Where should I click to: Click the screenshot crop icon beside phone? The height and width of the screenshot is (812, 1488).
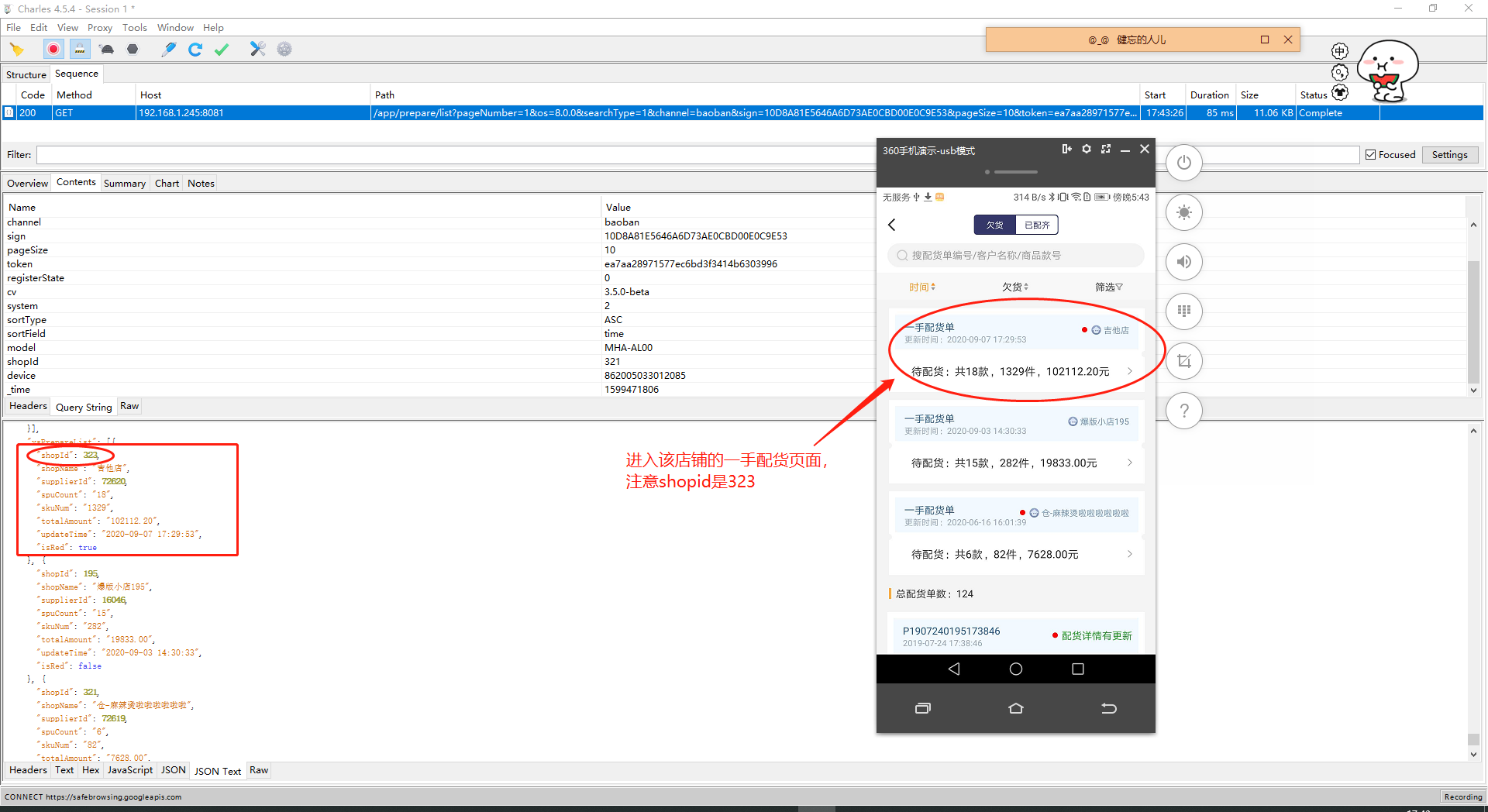[1183, 361]
